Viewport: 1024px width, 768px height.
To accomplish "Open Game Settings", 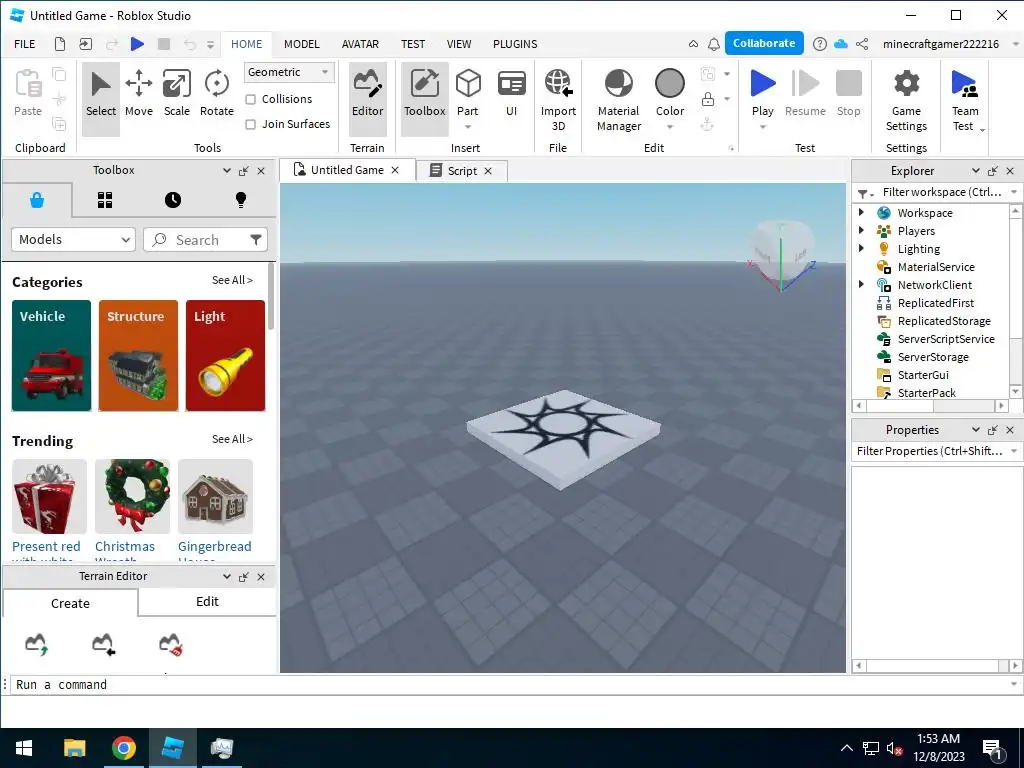I will (906, 99).
